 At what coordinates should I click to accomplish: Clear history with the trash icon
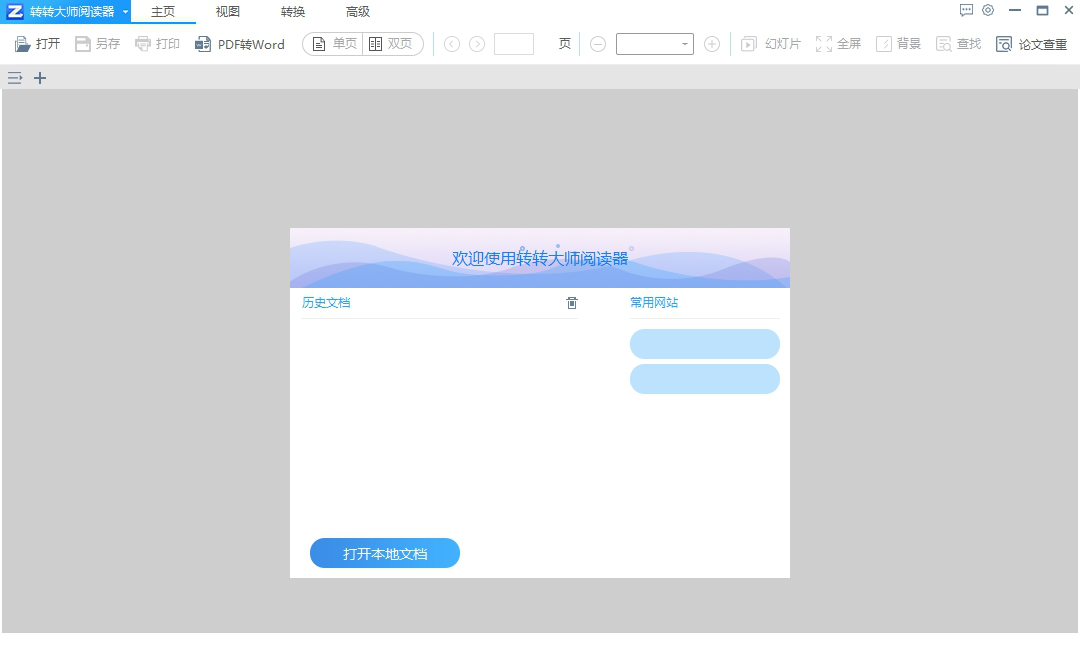572,302
